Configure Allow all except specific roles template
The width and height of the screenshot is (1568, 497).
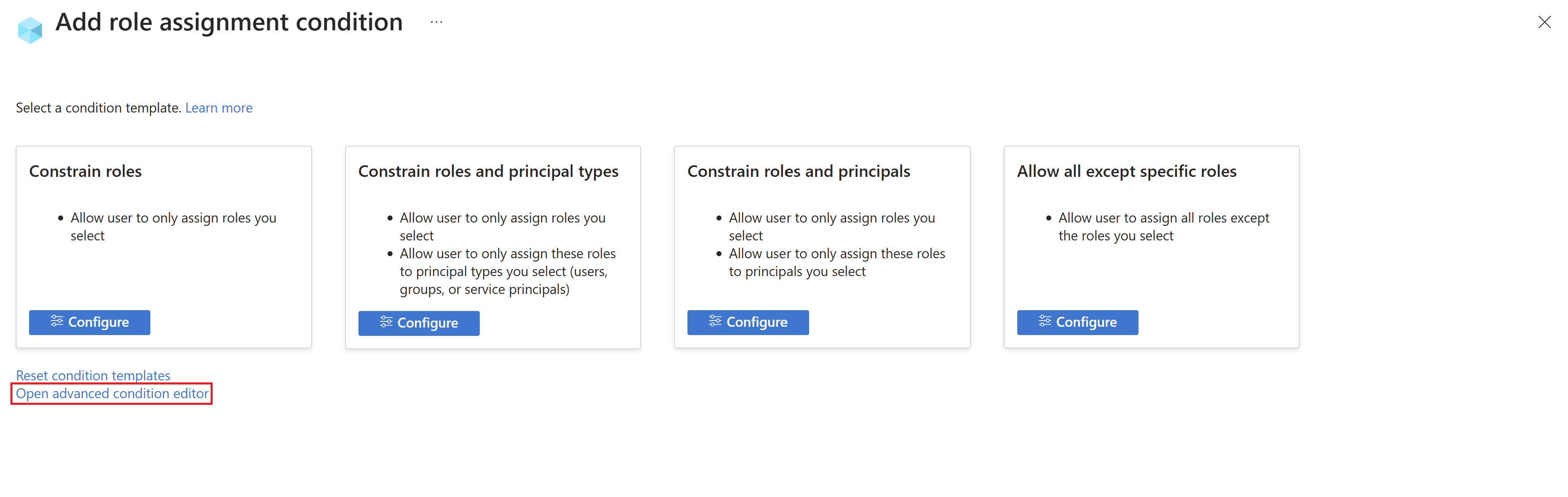(1077, 323)
